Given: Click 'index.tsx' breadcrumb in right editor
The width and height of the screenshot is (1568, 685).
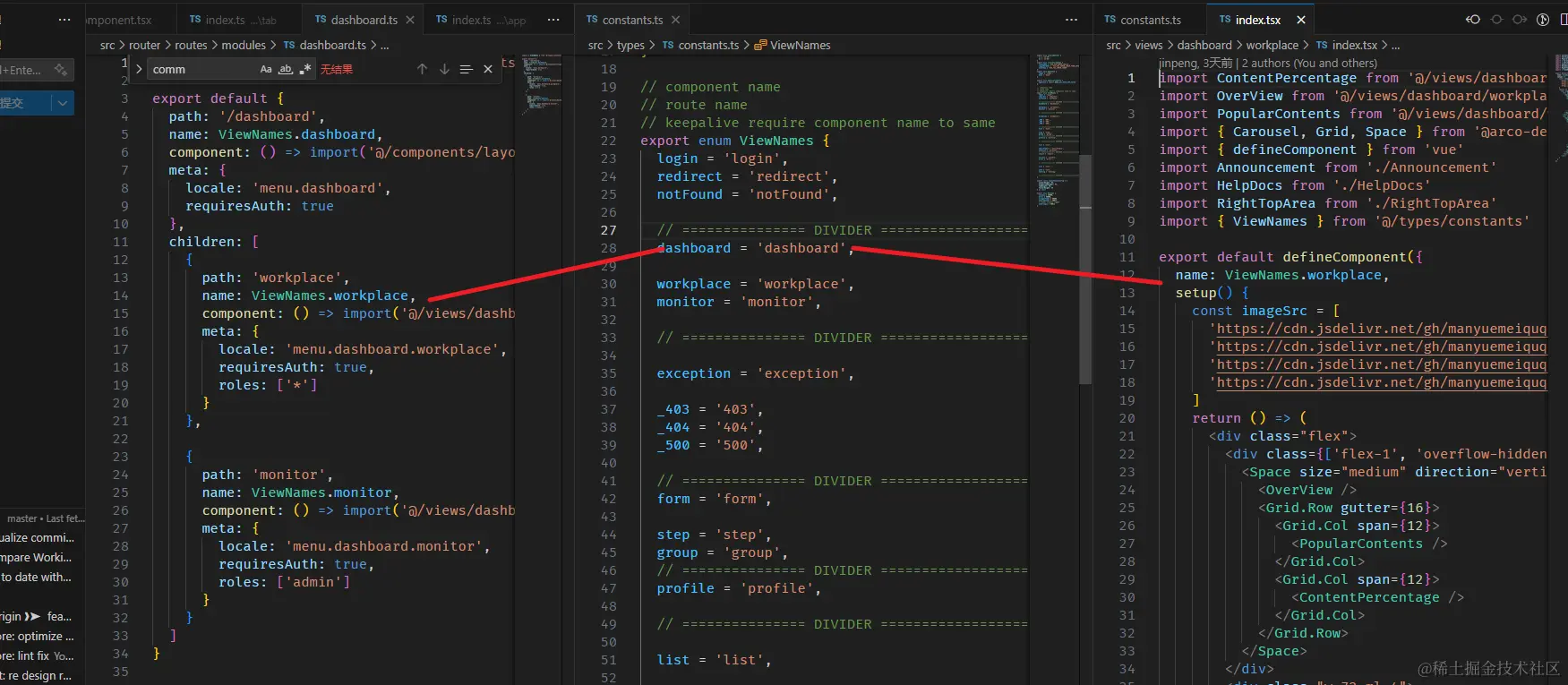Looking at the screenshot, I should point(1354,45).
